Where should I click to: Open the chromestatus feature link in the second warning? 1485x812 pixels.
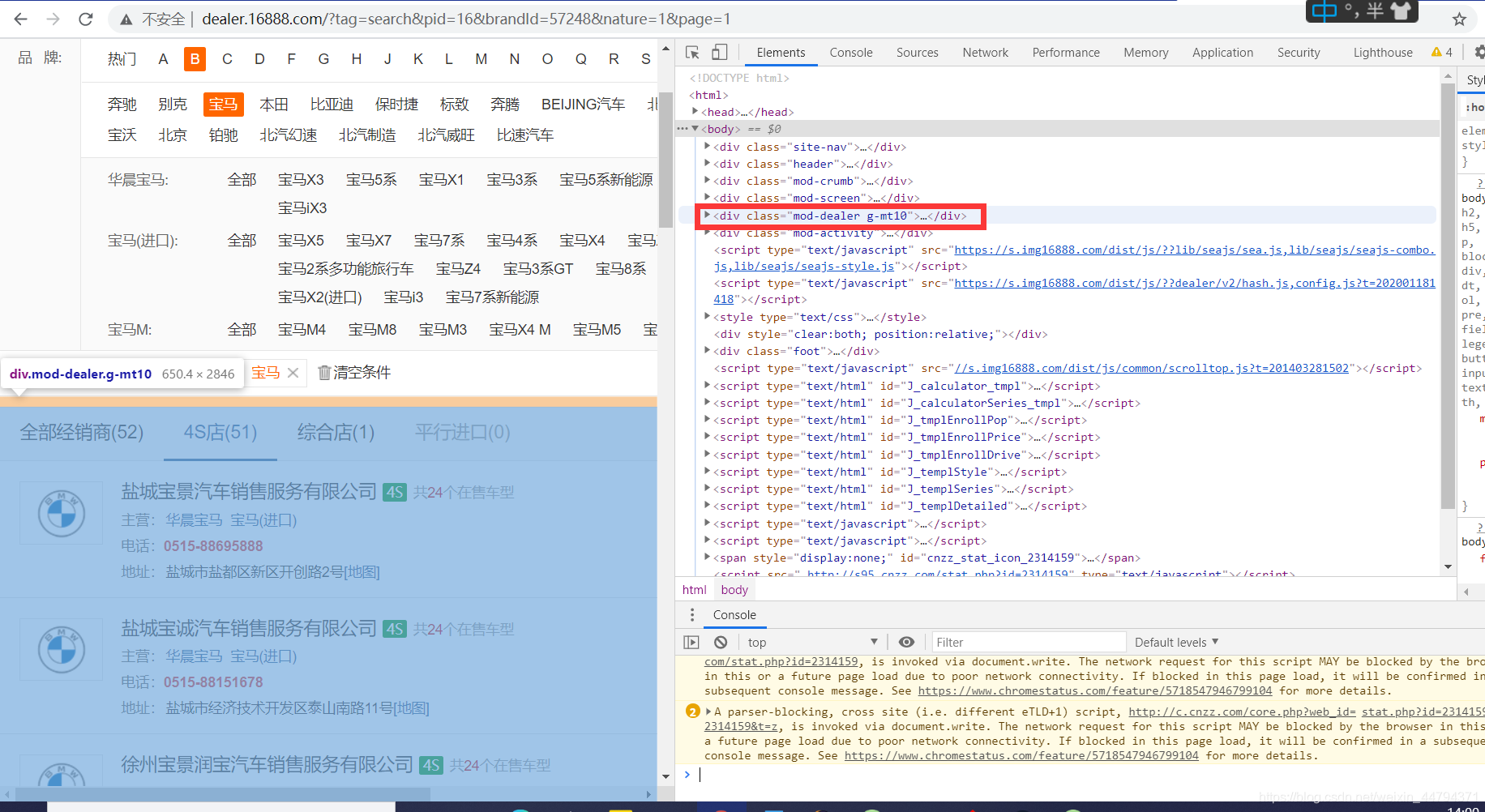tap(1021, 755)
